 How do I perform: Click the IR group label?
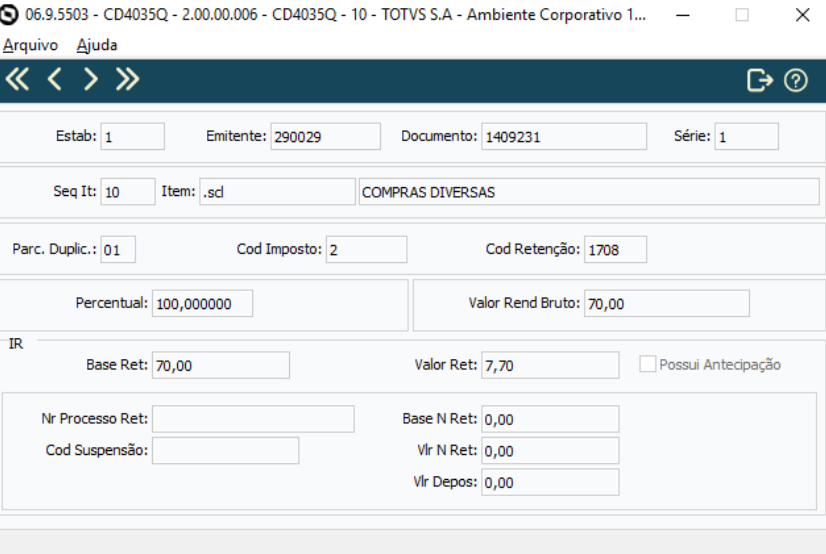point(16,344)
